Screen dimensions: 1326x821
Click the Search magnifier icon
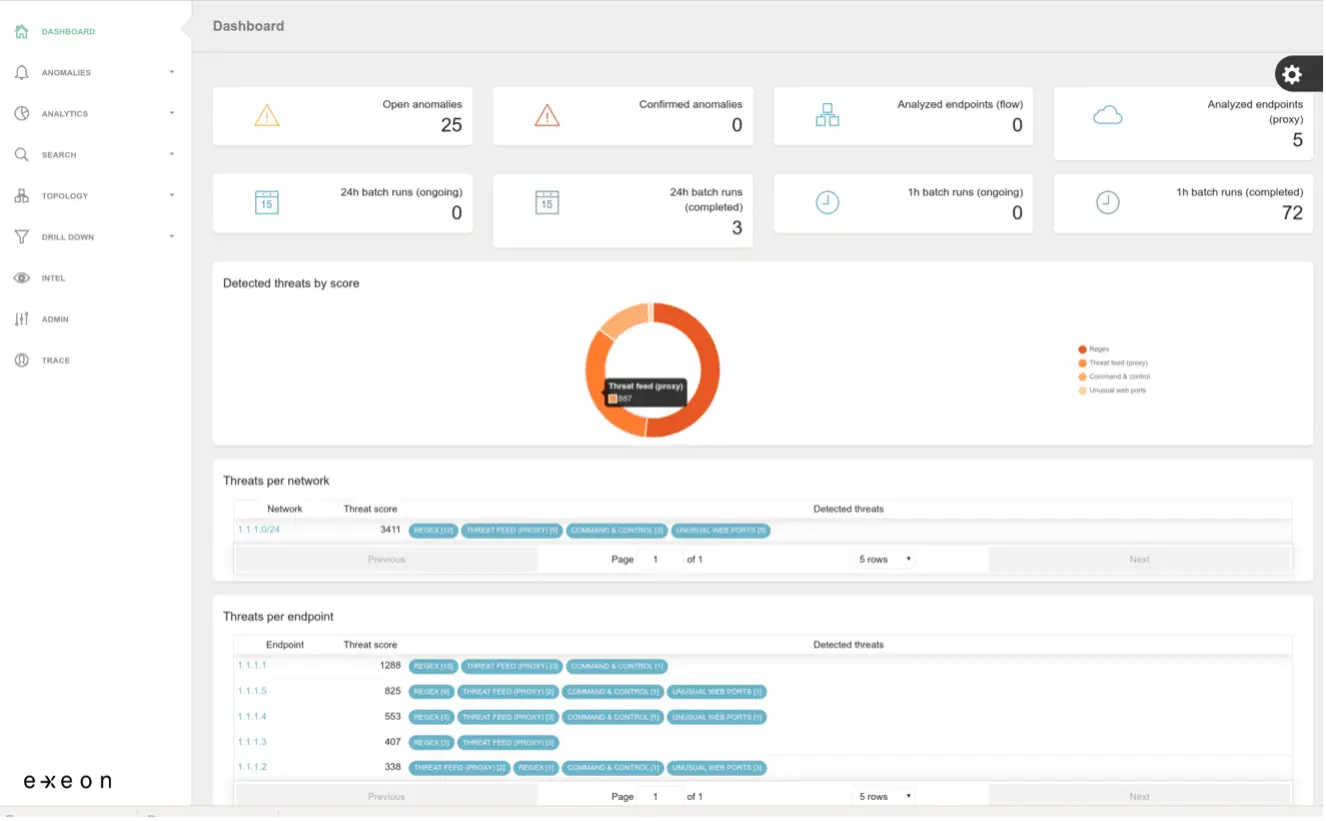(x=21, y=155)
